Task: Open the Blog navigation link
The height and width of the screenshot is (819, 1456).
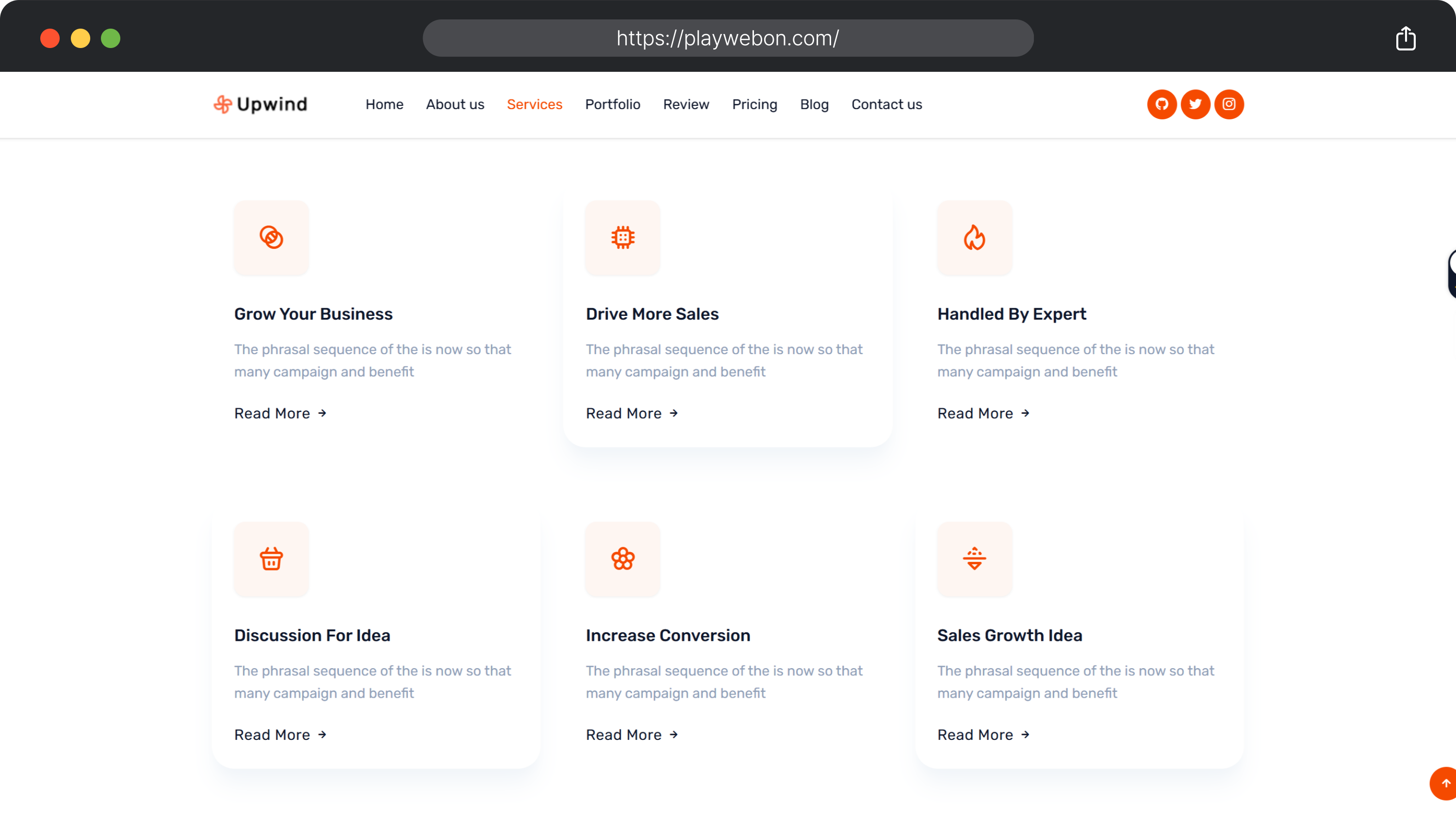Action: 814,105
